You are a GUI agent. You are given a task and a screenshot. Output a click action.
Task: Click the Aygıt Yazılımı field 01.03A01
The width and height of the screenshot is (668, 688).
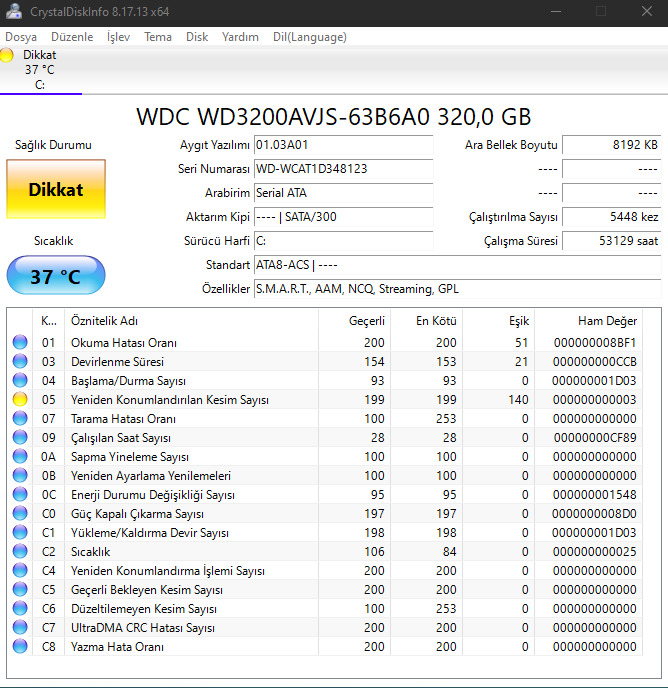pos(344,145)
